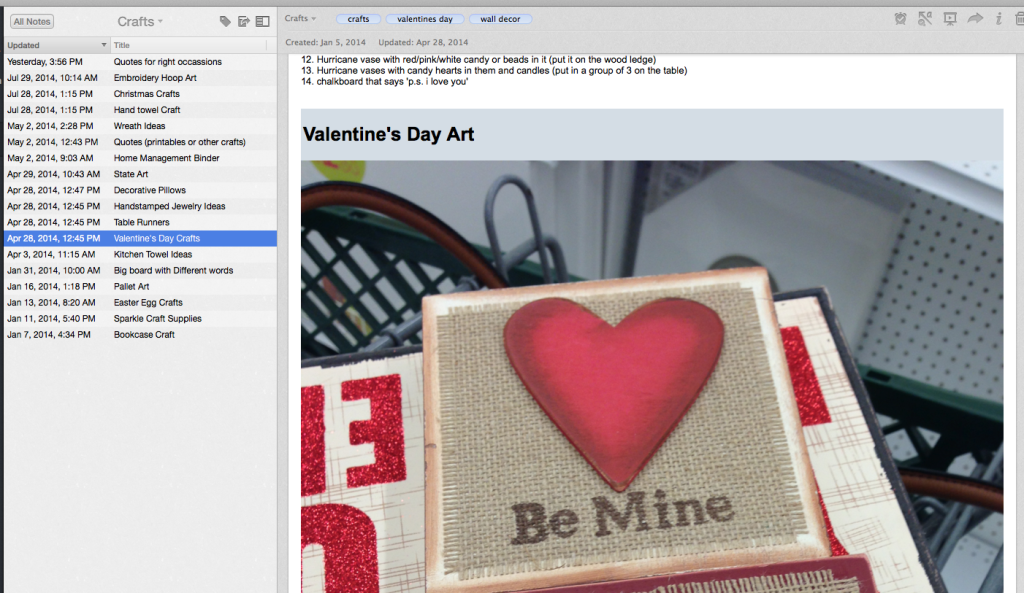Click the 'wall decor' tag

[x=500, y=19]
